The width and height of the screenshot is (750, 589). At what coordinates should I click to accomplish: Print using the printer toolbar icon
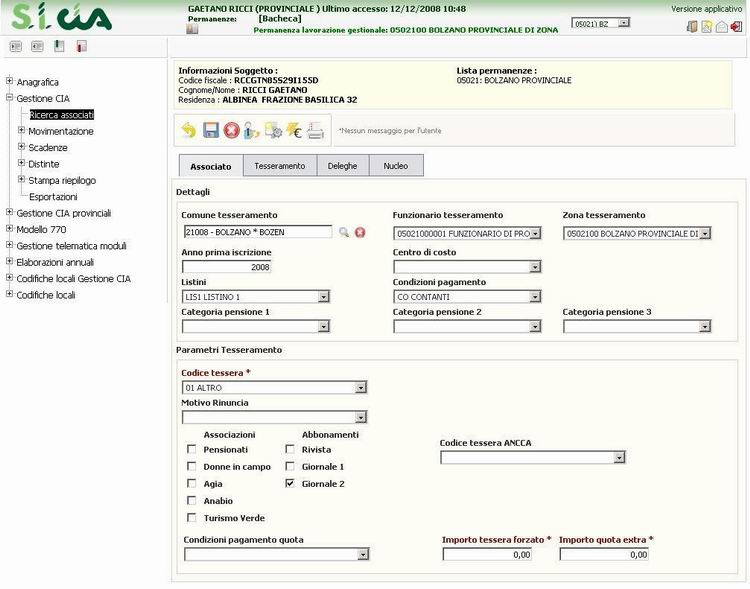coord(315,130)
